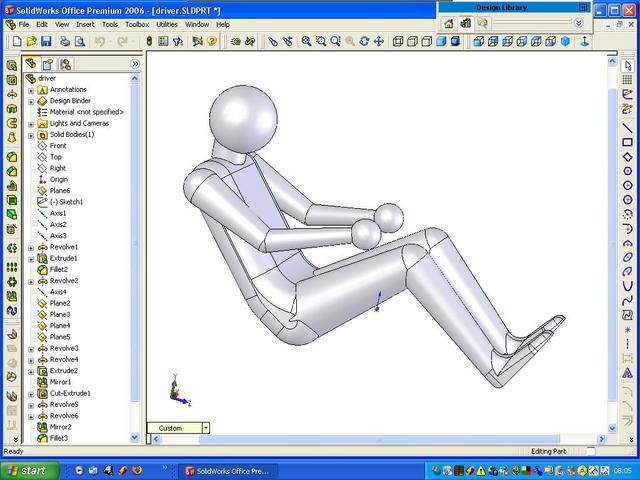Click the Windows Start button

pyautogui.click(x=25, y=470)
